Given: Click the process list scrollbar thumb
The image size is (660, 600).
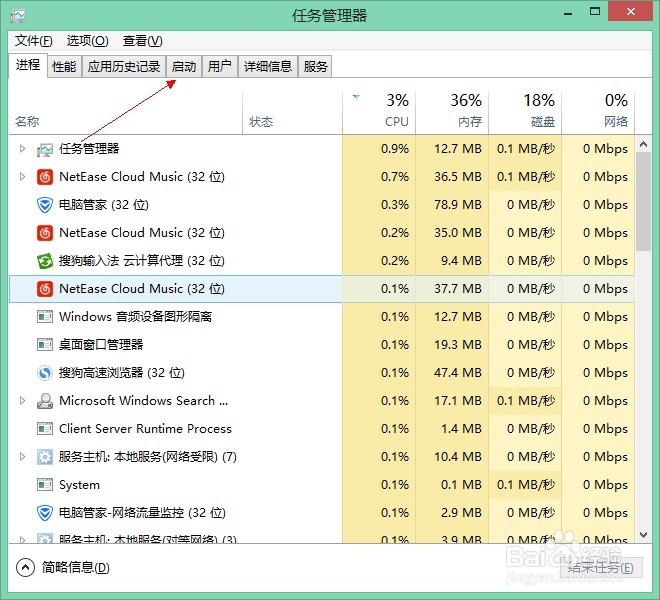Looking at the screenshot, I should click(643, 202).
